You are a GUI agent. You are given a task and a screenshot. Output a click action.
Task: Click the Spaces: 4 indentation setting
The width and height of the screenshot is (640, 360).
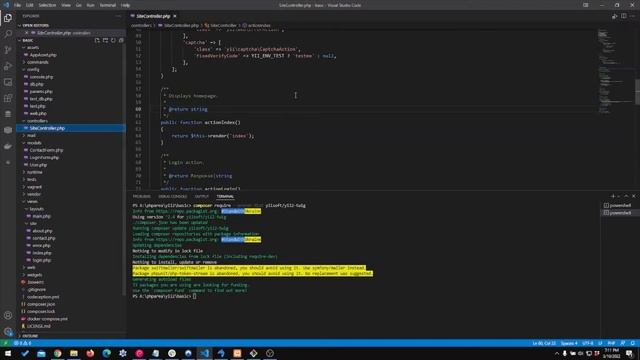tap(569, 343)
